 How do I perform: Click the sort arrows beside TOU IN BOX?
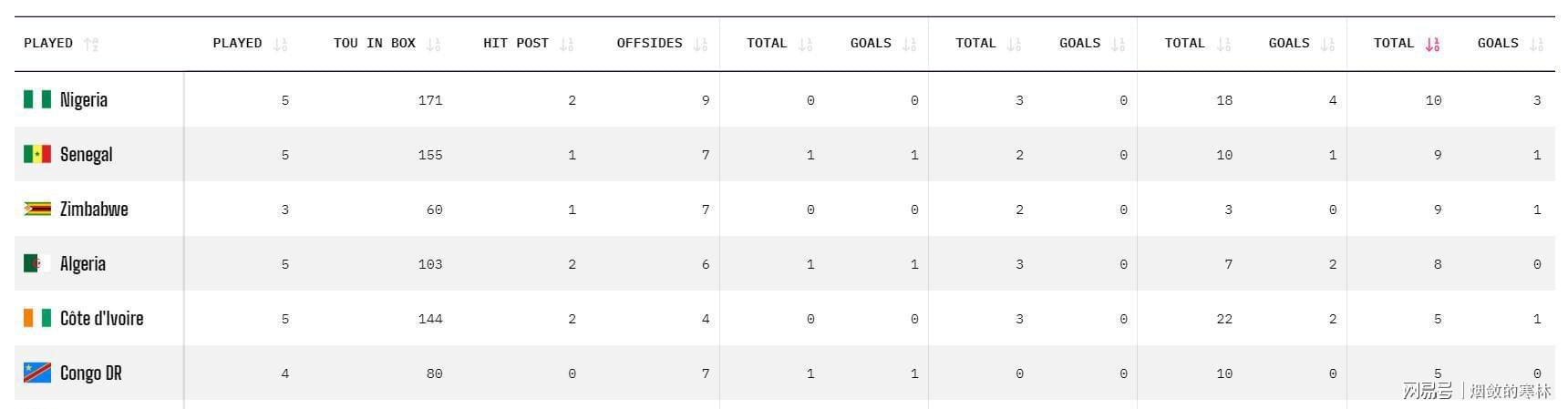[434, 44]
